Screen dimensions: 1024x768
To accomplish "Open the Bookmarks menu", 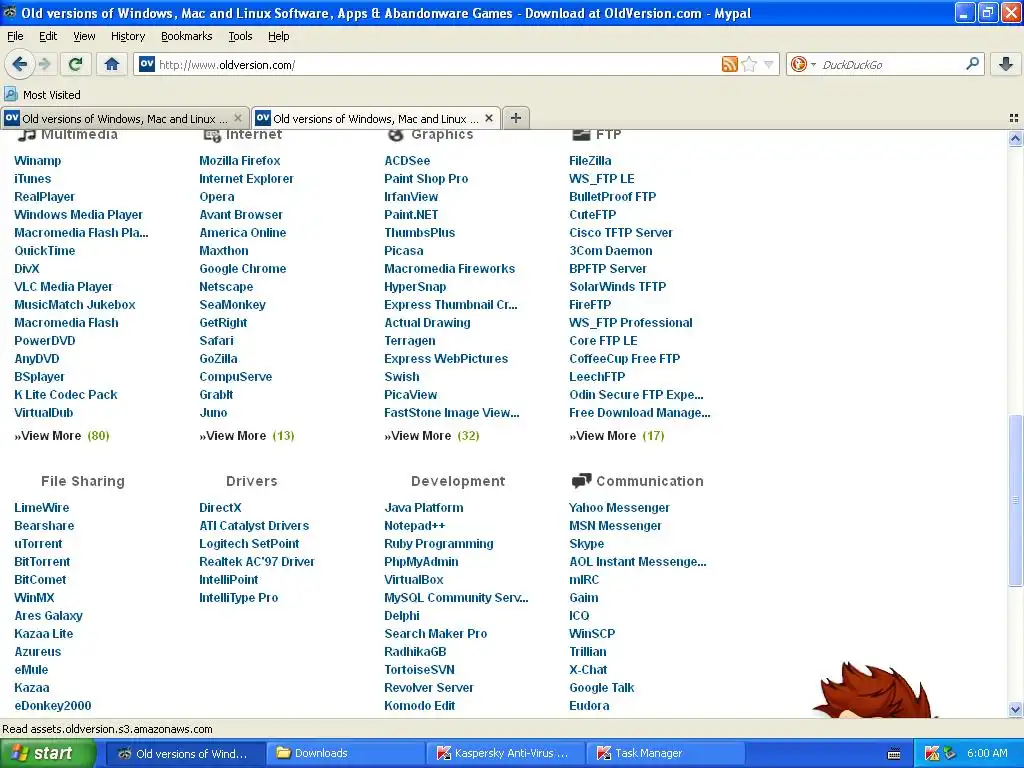I will 186,36.
